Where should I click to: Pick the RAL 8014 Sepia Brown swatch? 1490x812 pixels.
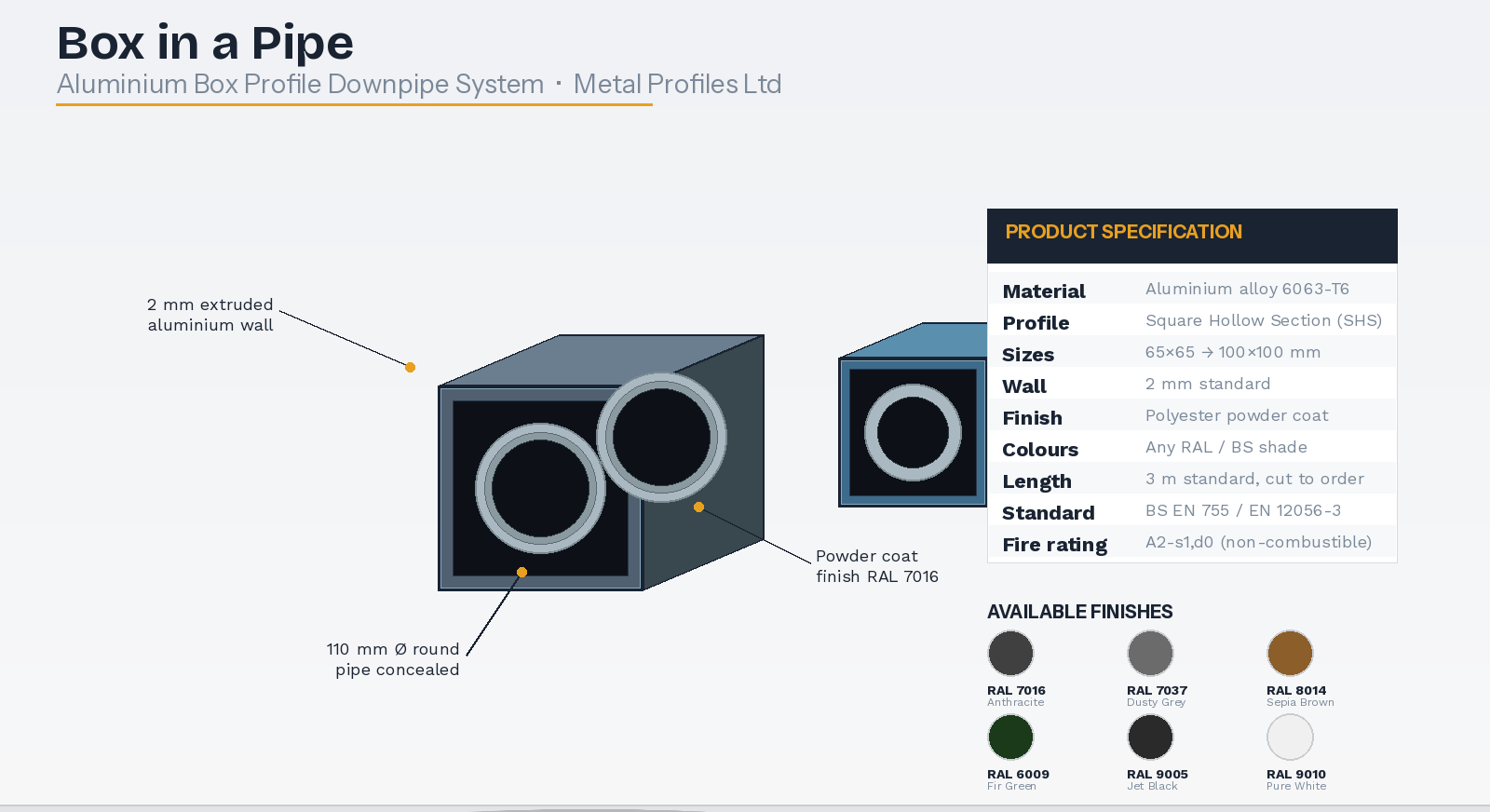[x=1290, y=653]
